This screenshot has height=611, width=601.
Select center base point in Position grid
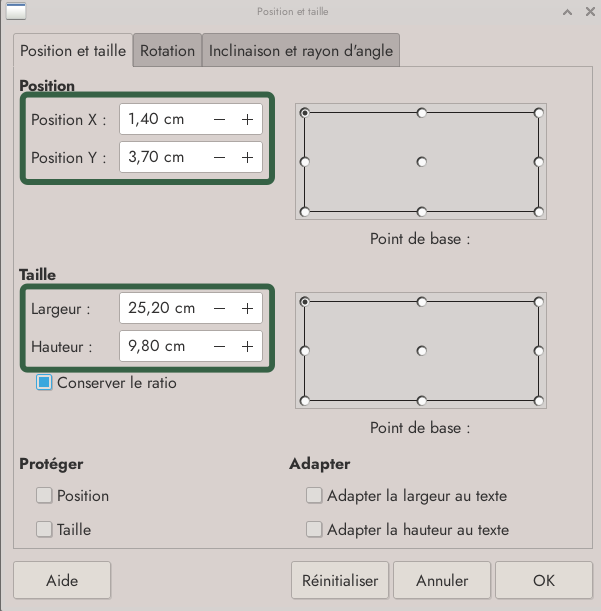(x=422, y=161)
